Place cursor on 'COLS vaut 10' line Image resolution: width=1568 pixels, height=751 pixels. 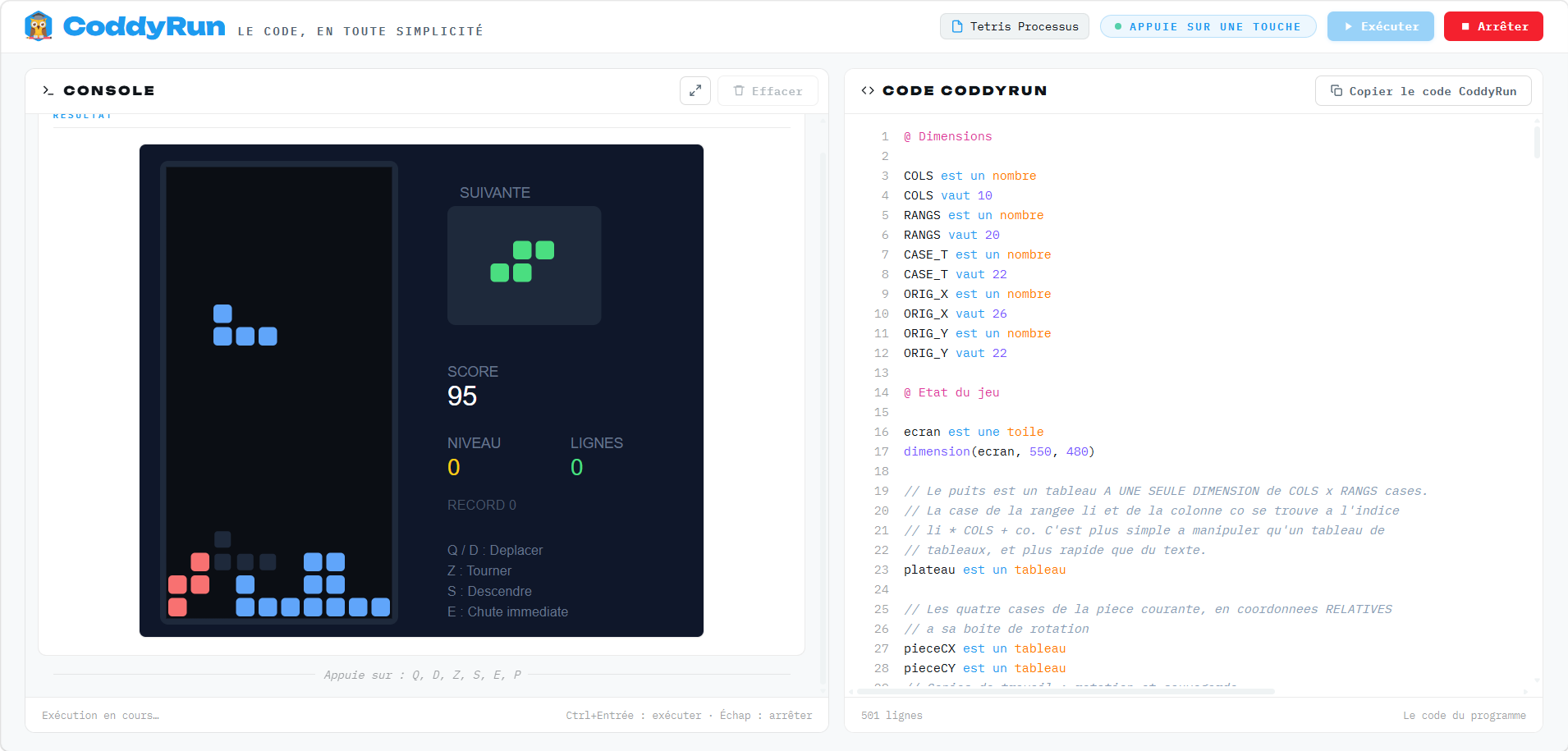[x=947, y=195]
